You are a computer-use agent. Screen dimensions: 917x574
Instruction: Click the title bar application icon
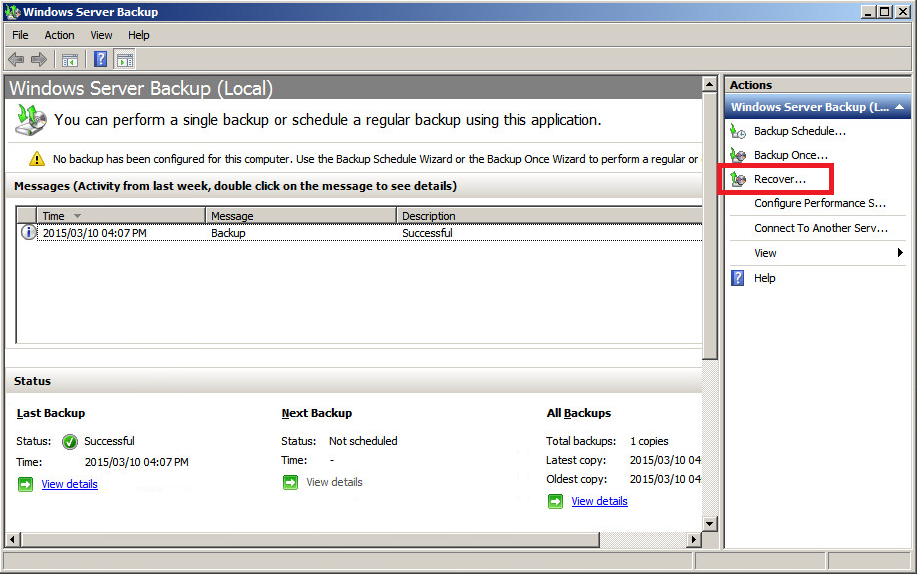[12, 12]
